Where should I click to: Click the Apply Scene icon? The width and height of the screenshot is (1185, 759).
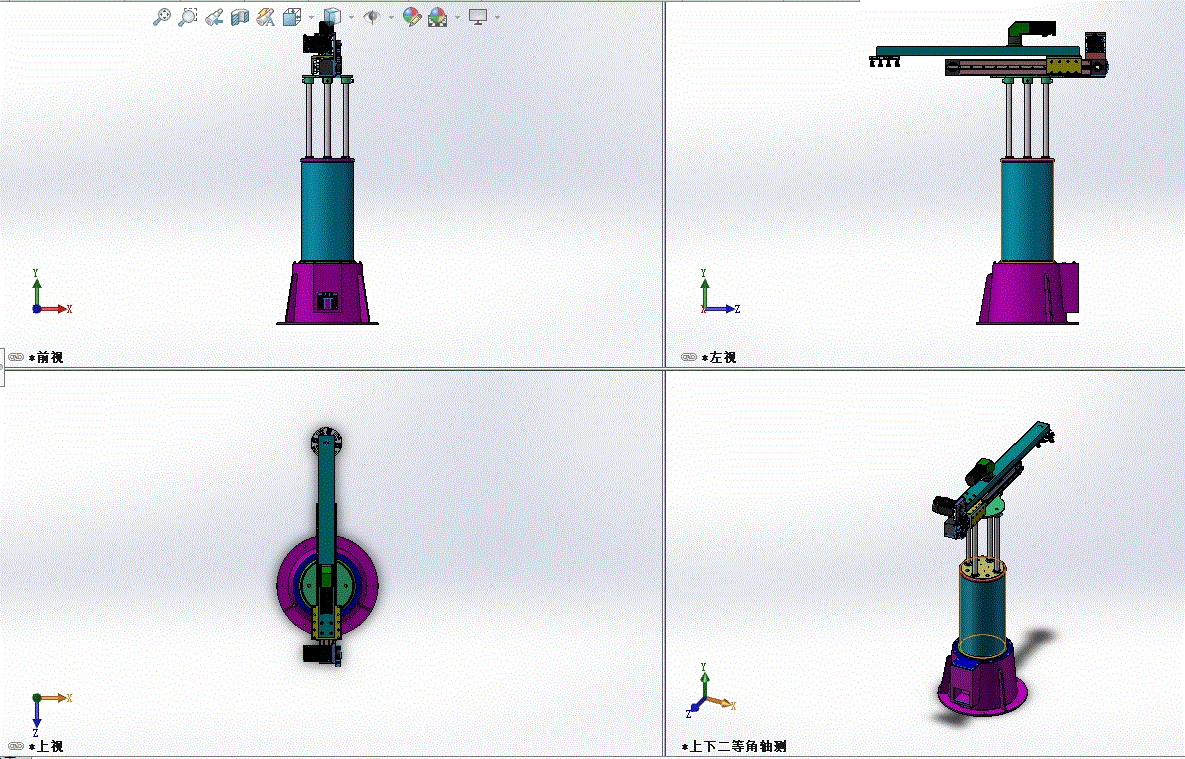437,17
